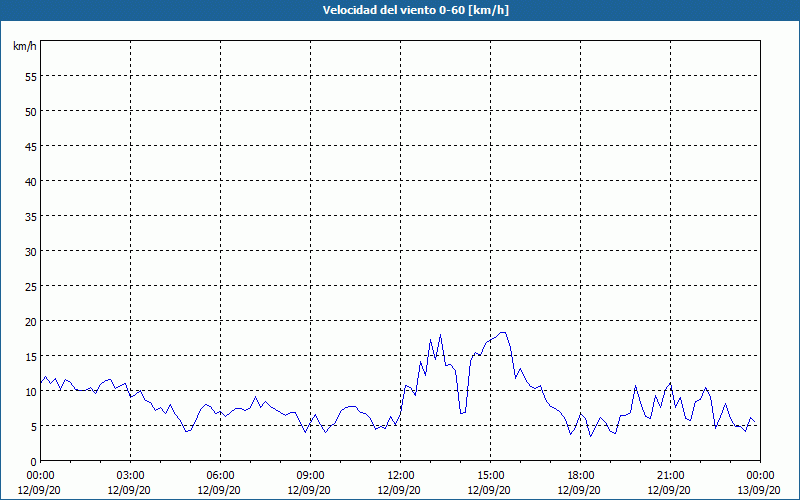Click the y-axis value 10
The image size is (800, 500).
pos(31,391)
